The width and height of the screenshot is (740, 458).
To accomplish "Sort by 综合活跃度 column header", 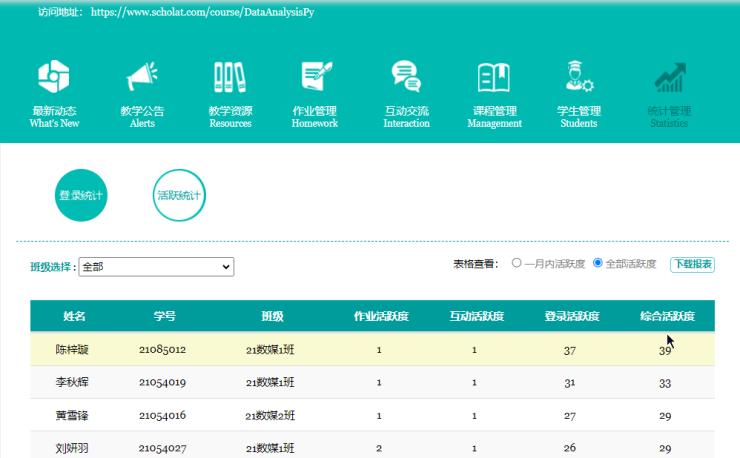I will point(667,316).
